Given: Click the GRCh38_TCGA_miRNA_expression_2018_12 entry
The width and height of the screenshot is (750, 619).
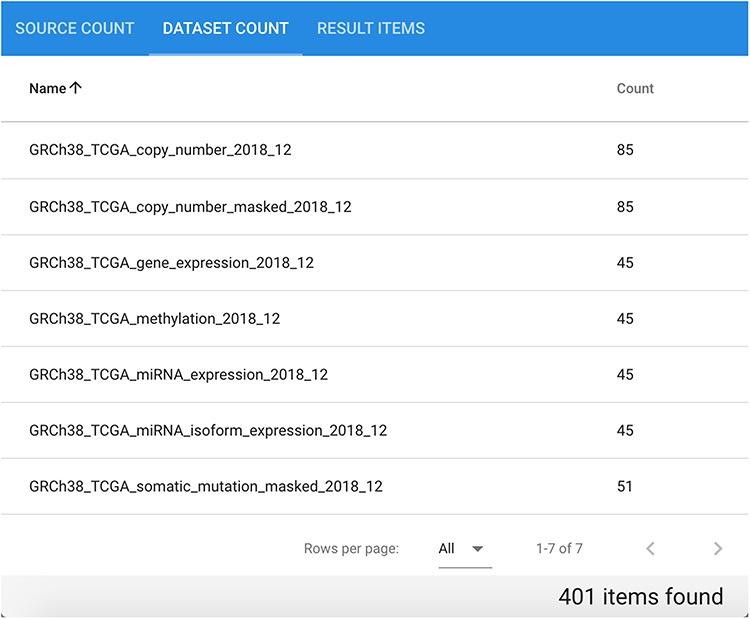Looking at the screenshot, I should [178, 375].
